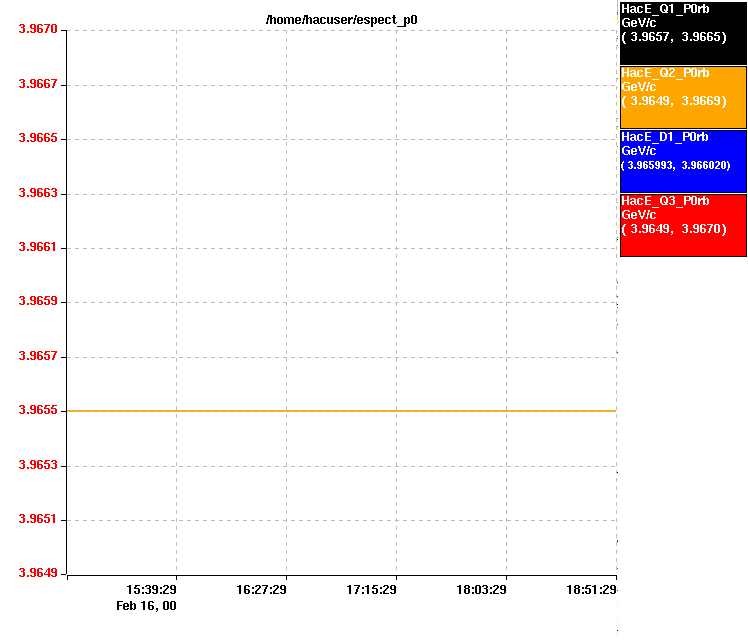Select the orange HacE_Q2_P0rb legend entry
748x642 pixels.
point(683,96)
